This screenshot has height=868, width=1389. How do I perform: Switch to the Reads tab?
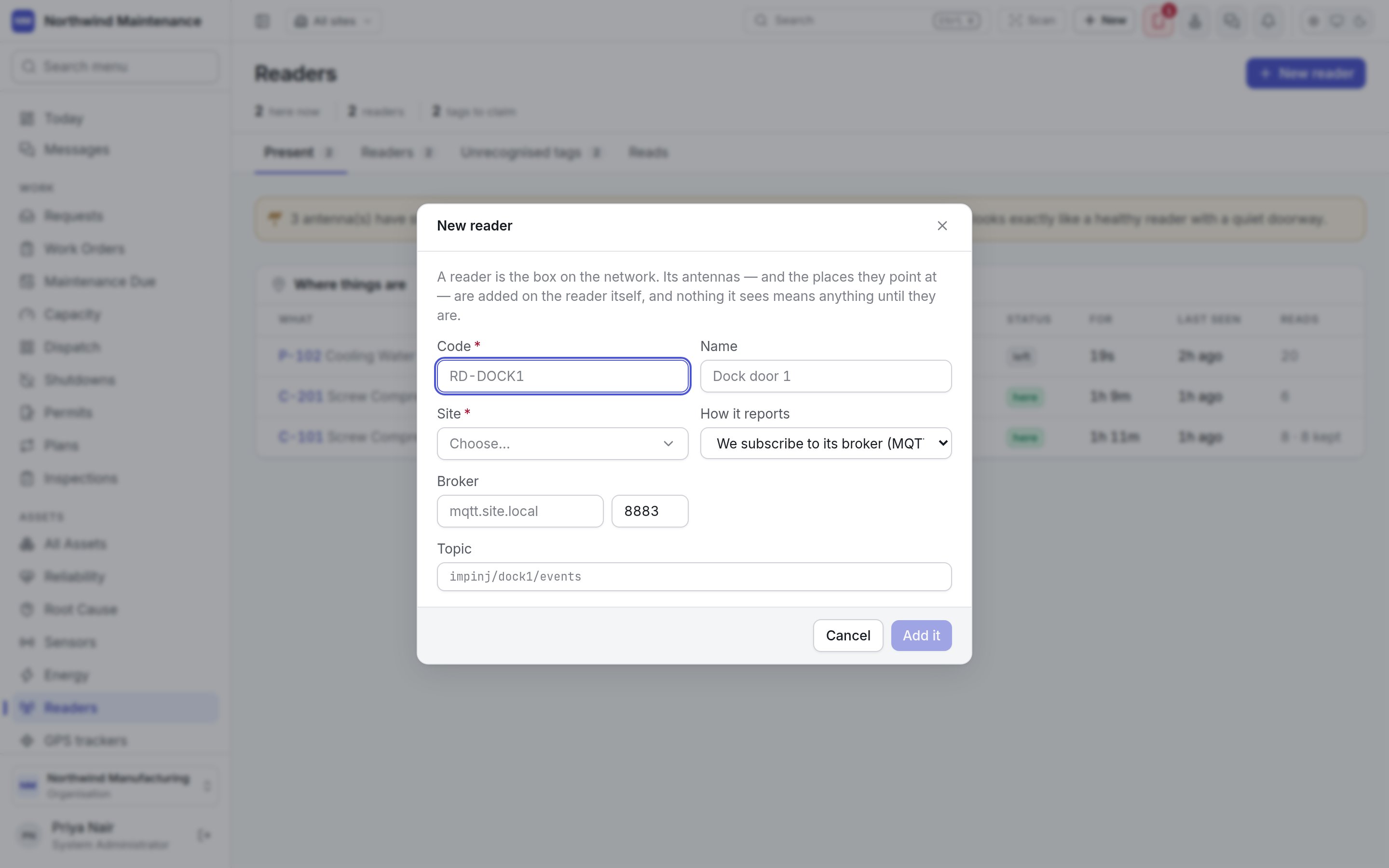point(648,153)
